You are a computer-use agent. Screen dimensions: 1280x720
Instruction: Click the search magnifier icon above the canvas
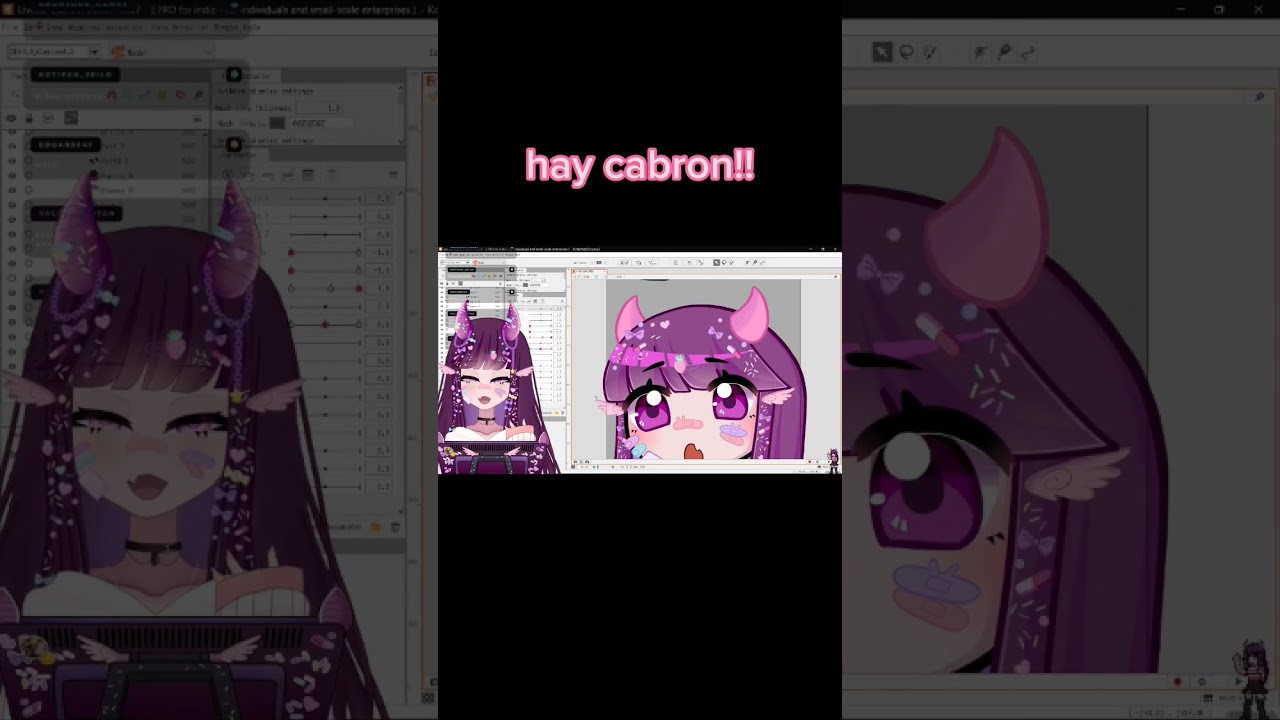coord(1259,97)
